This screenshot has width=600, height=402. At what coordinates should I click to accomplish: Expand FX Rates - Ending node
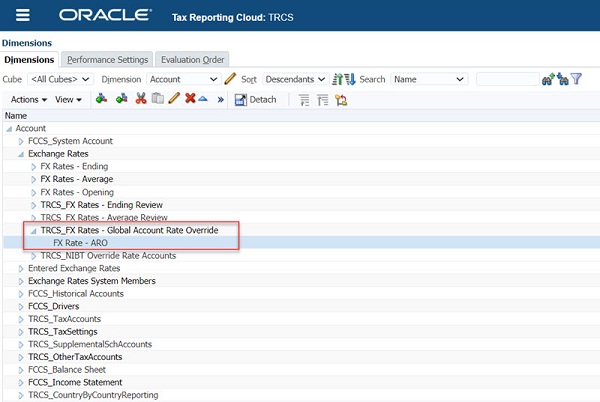(34, 167)
